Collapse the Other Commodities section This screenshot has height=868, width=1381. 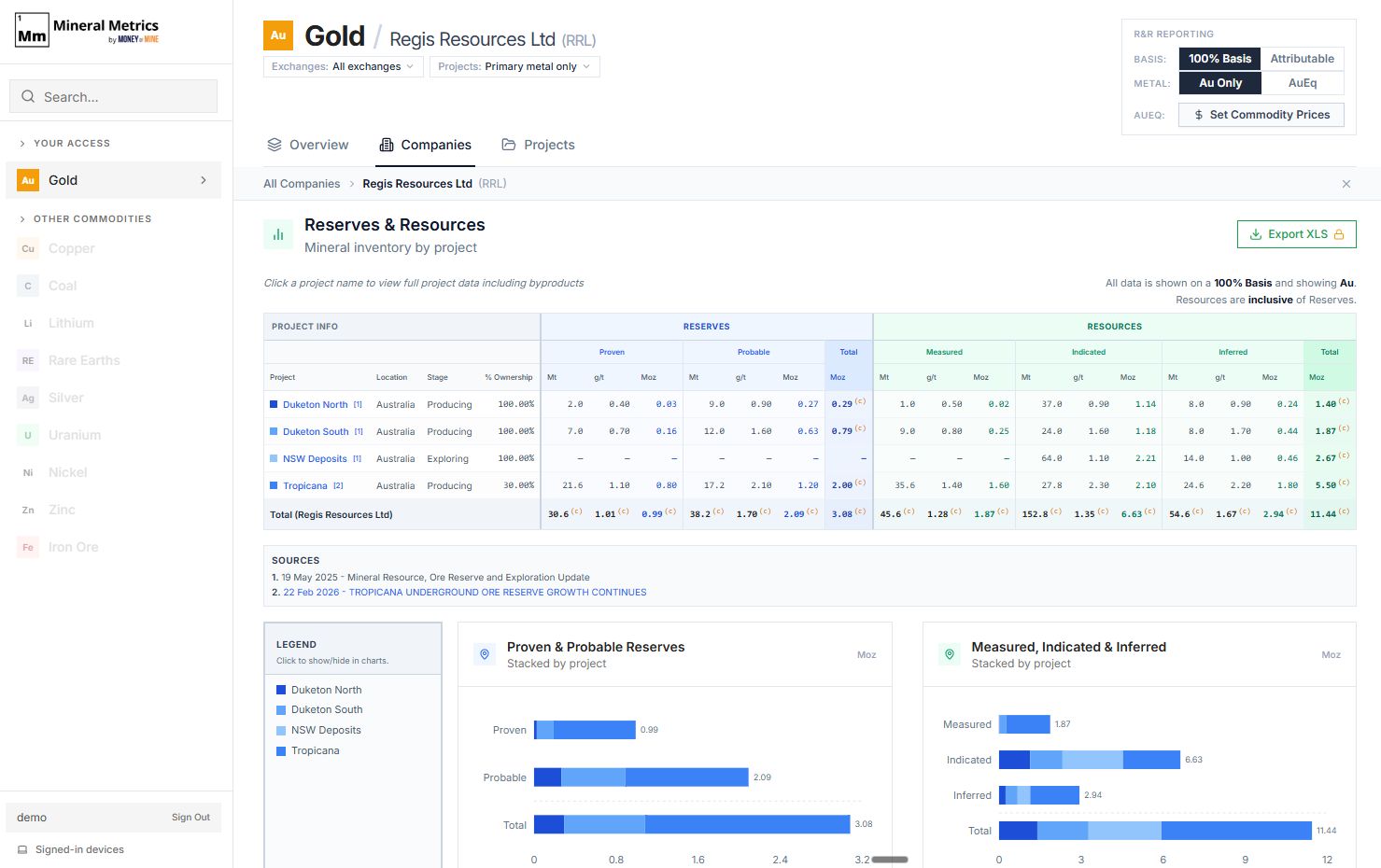point(84,218)
